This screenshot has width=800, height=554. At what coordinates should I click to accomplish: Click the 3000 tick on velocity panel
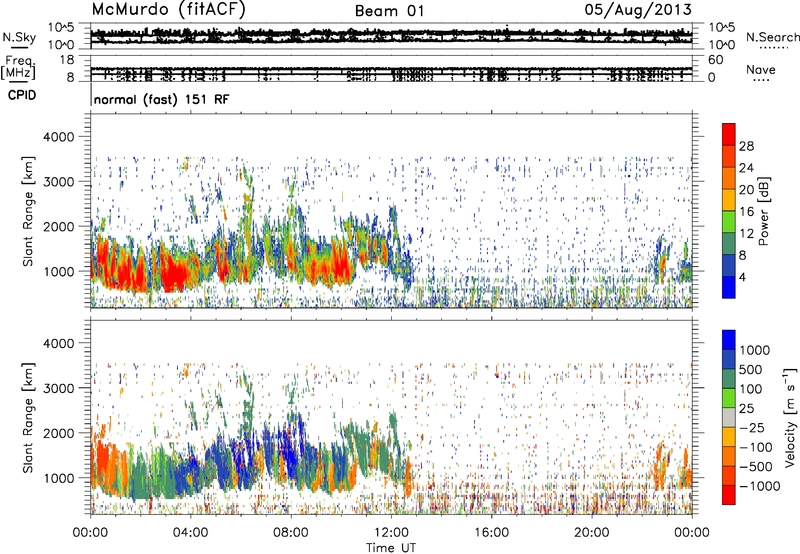click(58, 388)
